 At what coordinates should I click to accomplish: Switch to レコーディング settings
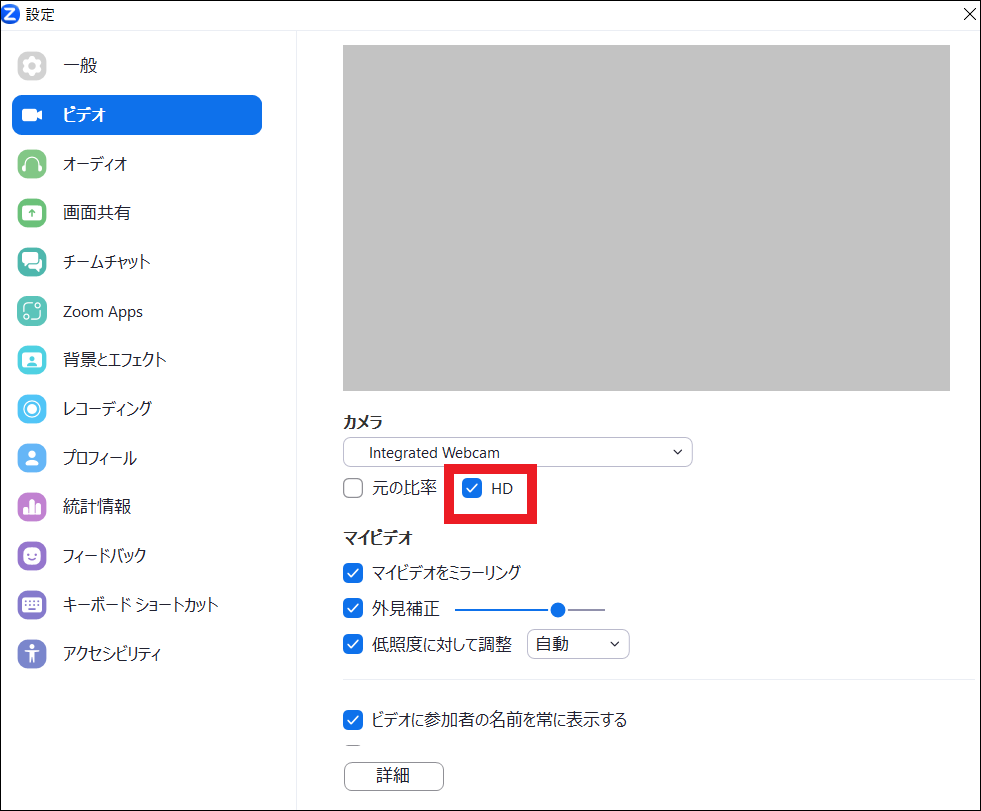(x=137, y=409)
